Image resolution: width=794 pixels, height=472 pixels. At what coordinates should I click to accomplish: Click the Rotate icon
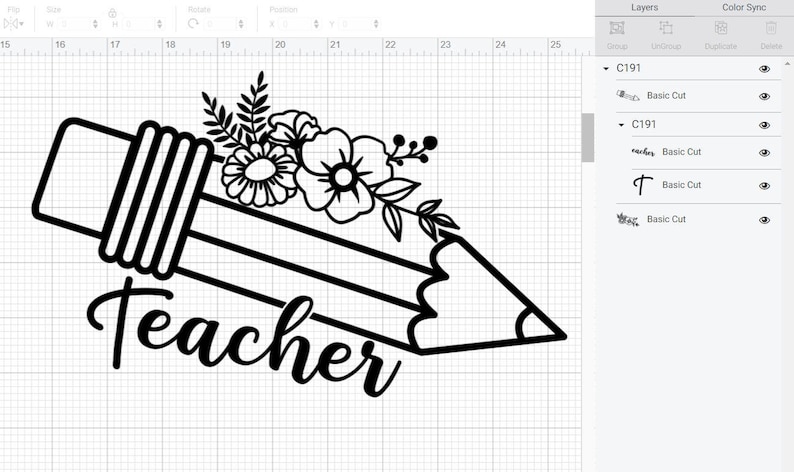pos(193,23)
